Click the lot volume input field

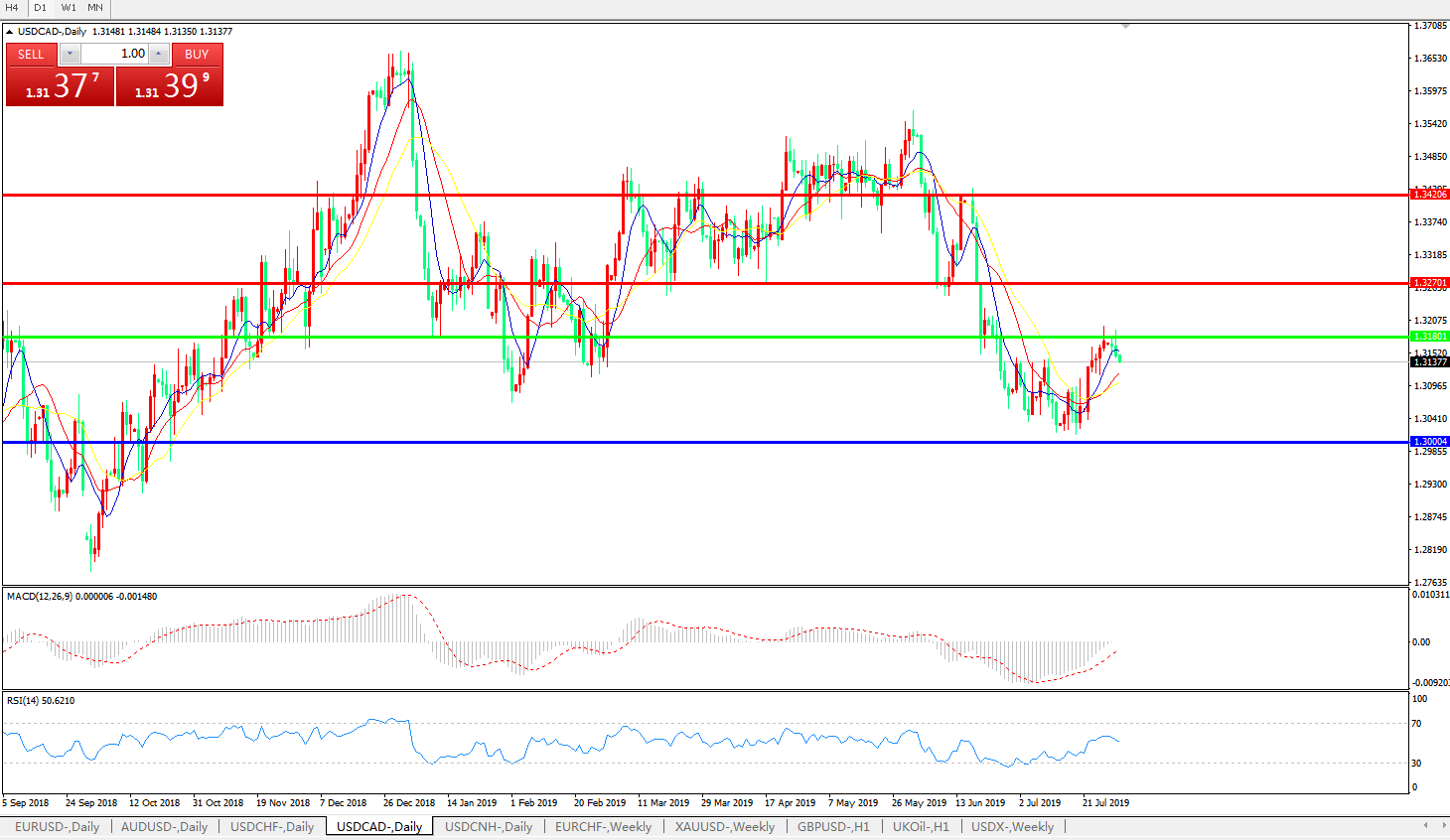pyautogui.click(x=114, y=54)
